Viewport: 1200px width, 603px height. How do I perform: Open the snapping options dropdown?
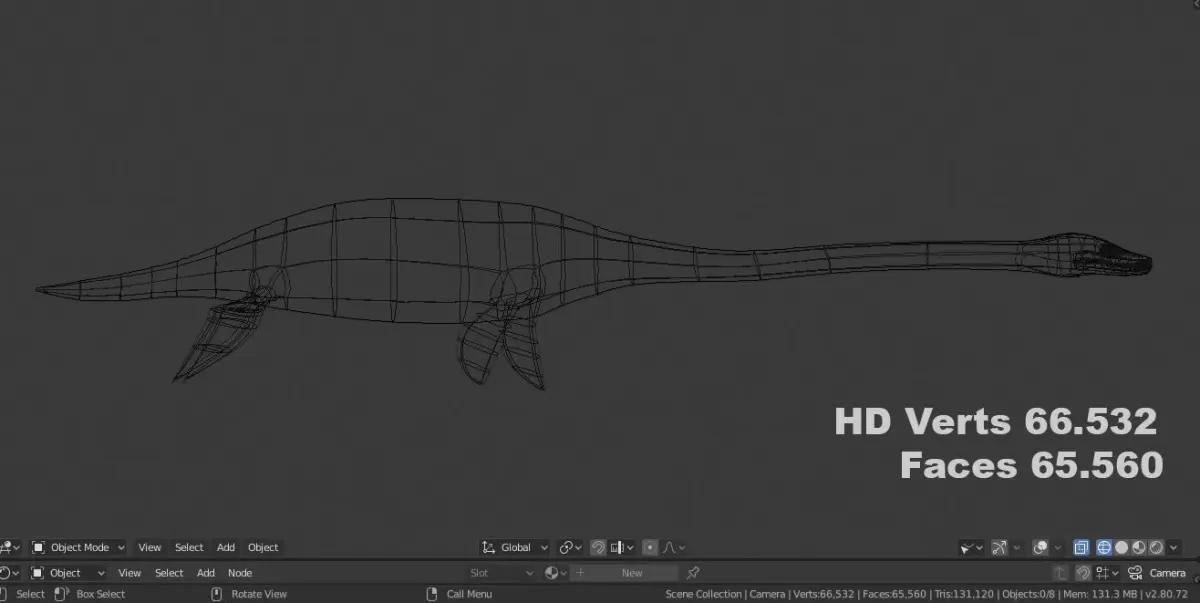click(x=622, y=547)
